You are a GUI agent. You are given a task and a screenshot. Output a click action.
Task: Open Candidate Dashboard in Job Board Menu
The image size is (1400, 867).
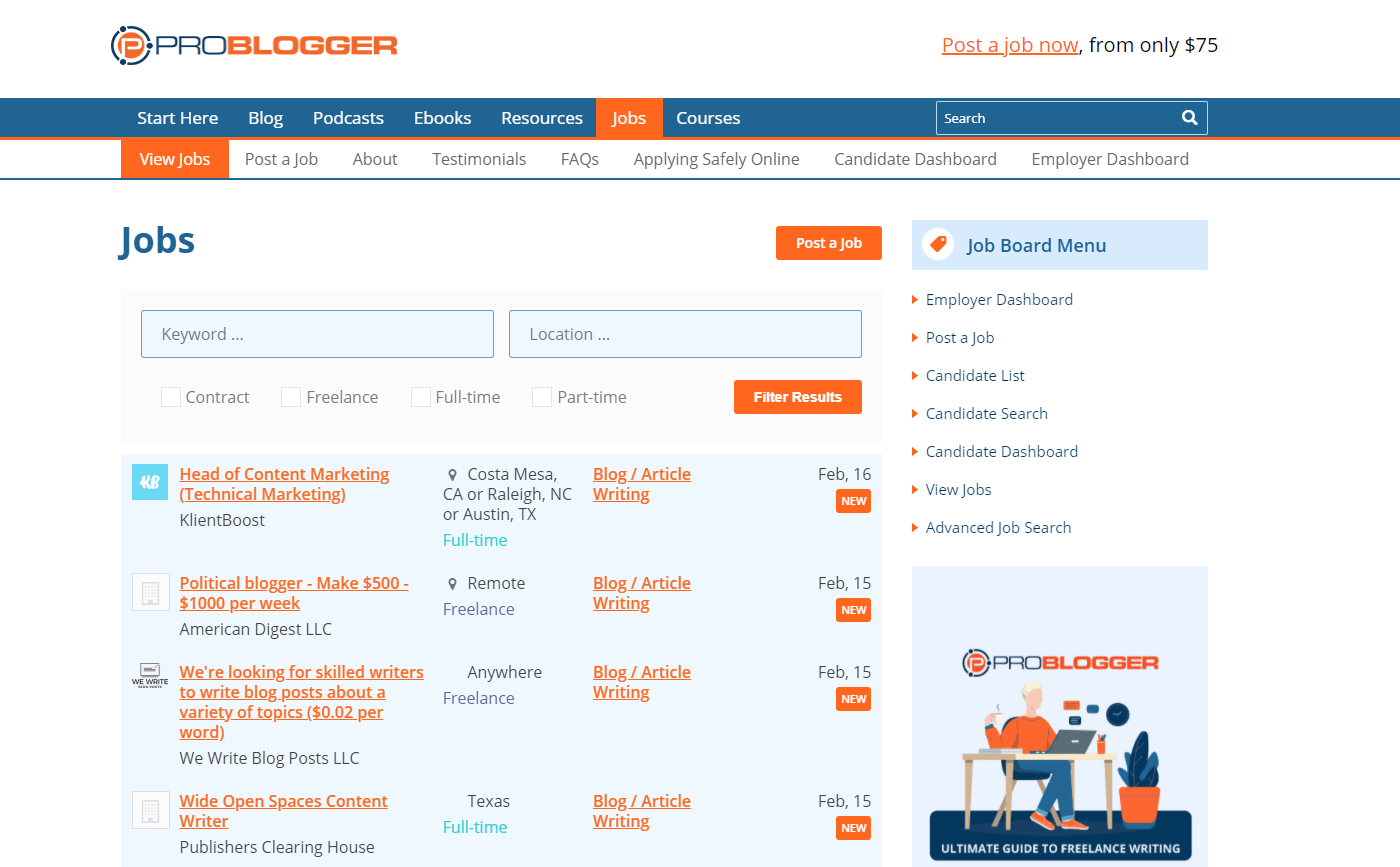[x=1002, y=451]
